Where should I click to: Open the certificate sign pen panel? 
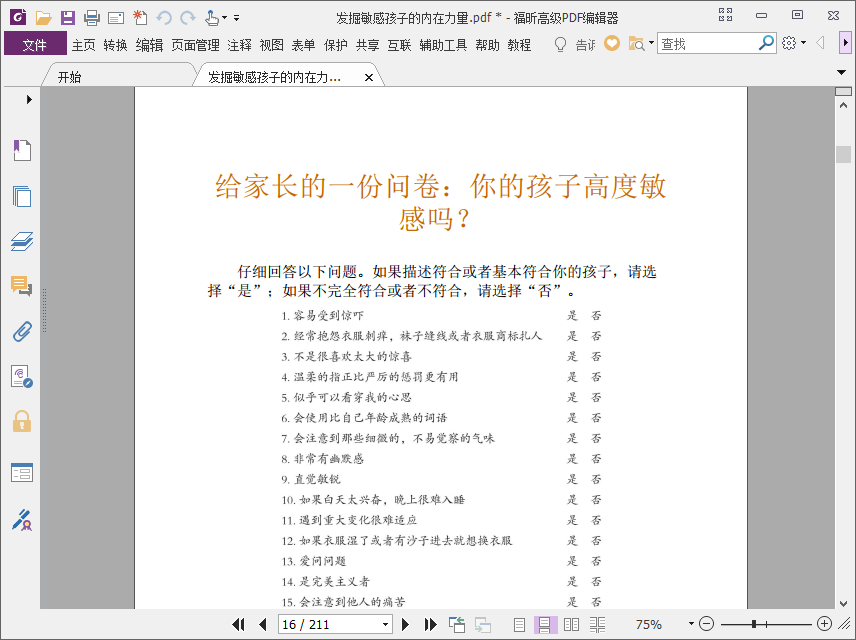tap(22, 520)
